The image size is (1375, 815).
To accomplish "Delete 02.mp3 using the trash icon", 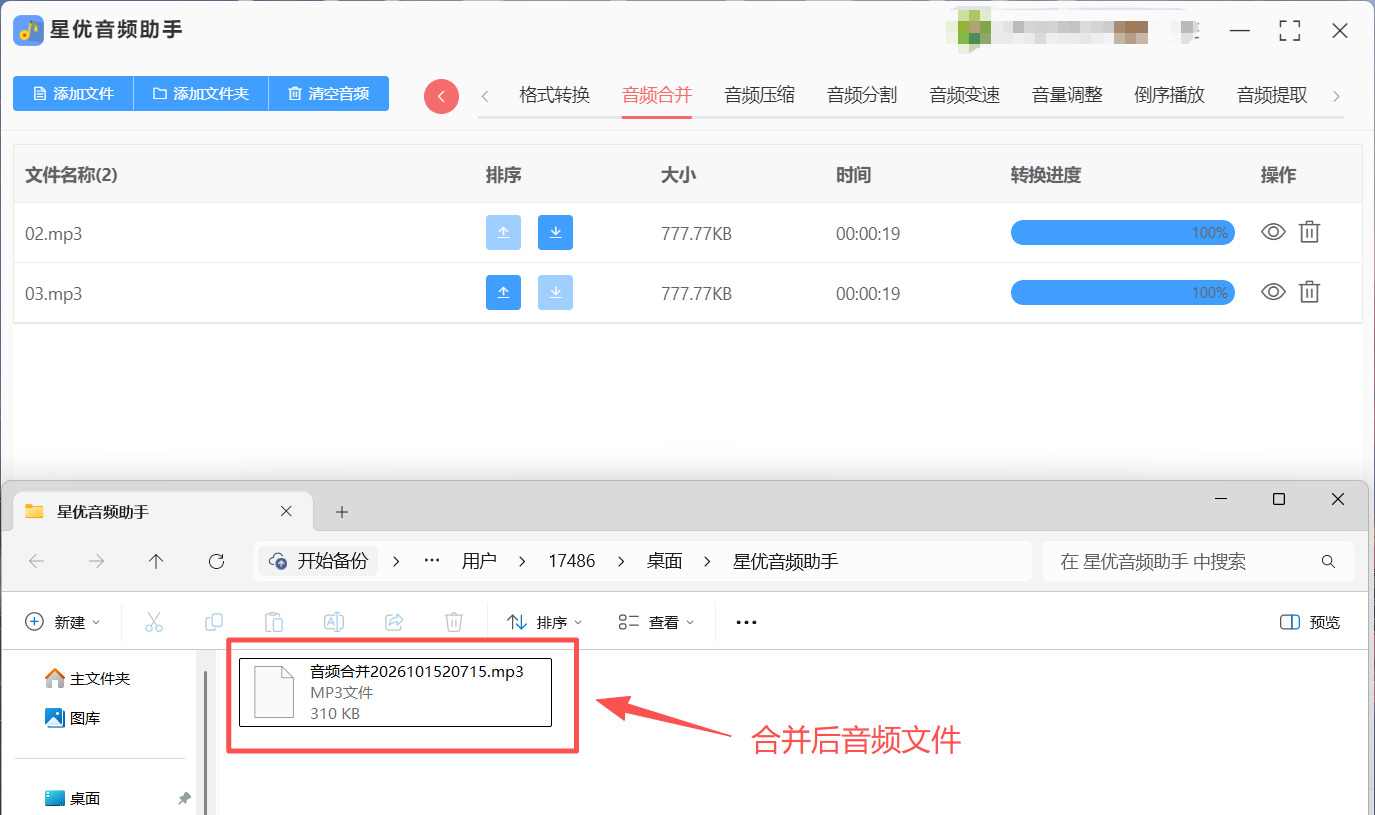I will (1309, 232).
